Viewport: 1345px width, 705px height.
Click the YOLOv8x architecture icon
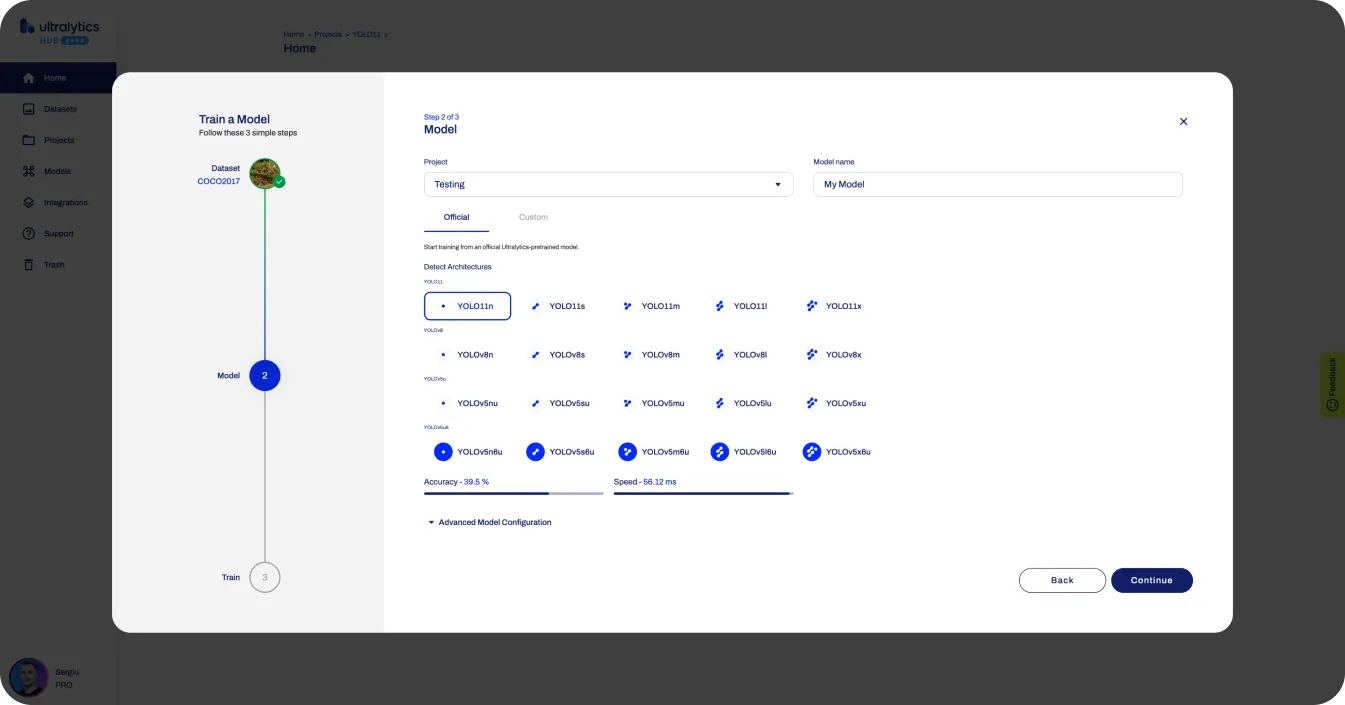click(812, 355)
